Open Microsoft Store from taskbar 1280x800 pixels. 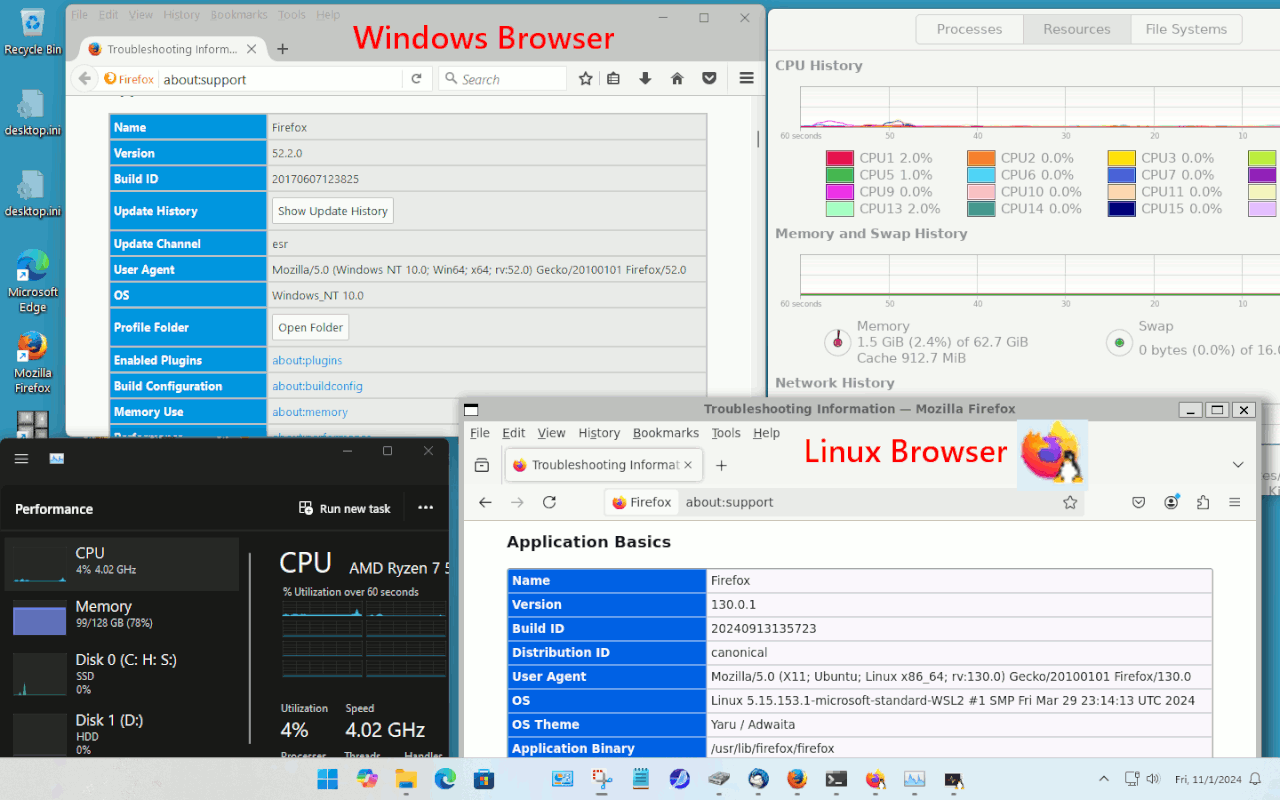tap(484, 778)
